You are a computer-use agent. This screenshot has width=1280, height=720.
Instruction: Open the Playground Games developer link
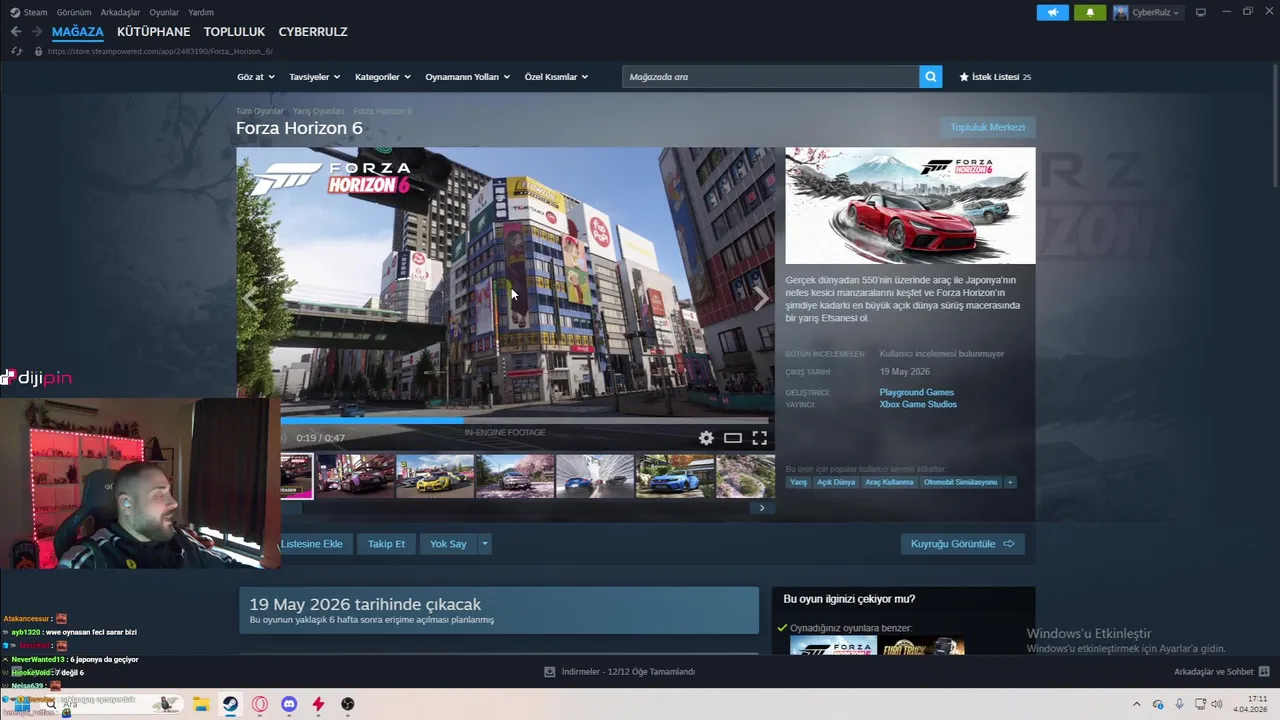coord(916,392)
